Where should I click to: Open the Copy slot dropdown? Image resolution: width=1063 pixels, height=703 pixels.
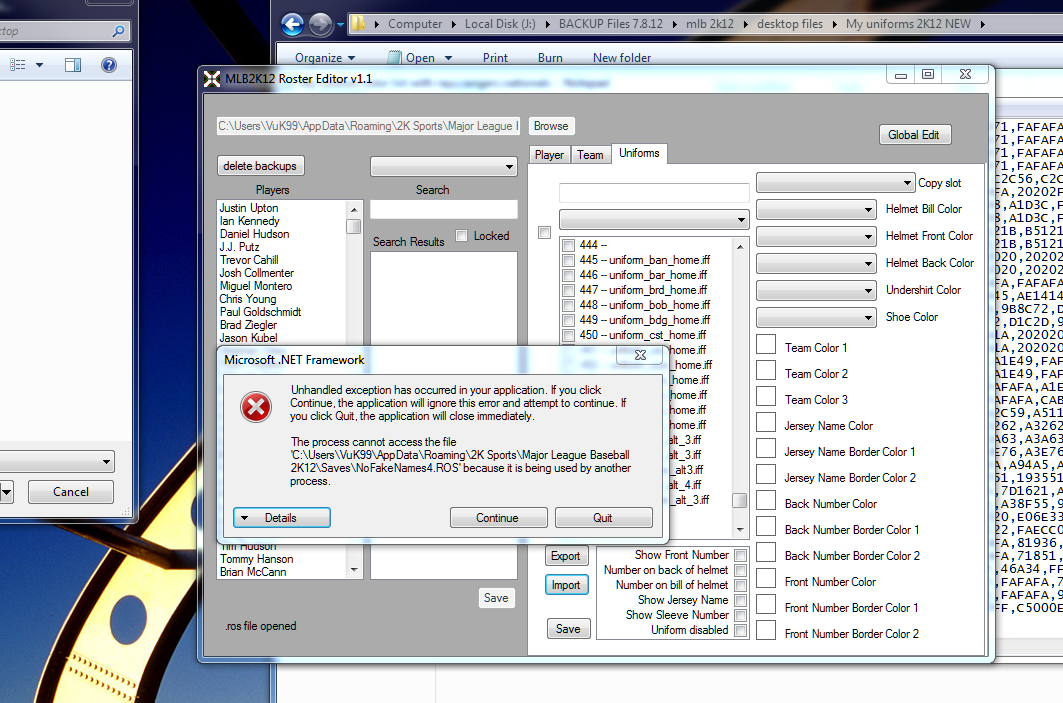pyautogui.click(x=835, y=182)
